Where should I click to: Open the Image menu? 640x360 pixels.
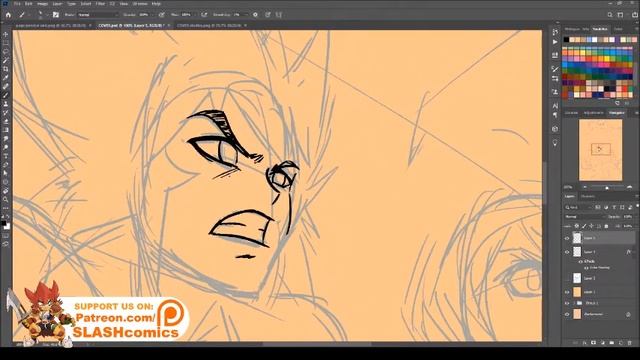click(42, 4)
